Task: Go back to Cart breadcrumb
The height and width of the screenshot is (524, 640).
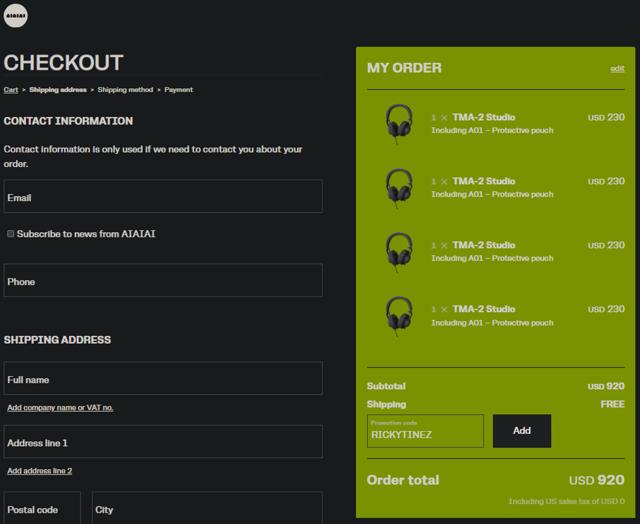Action: coord(11,90)
